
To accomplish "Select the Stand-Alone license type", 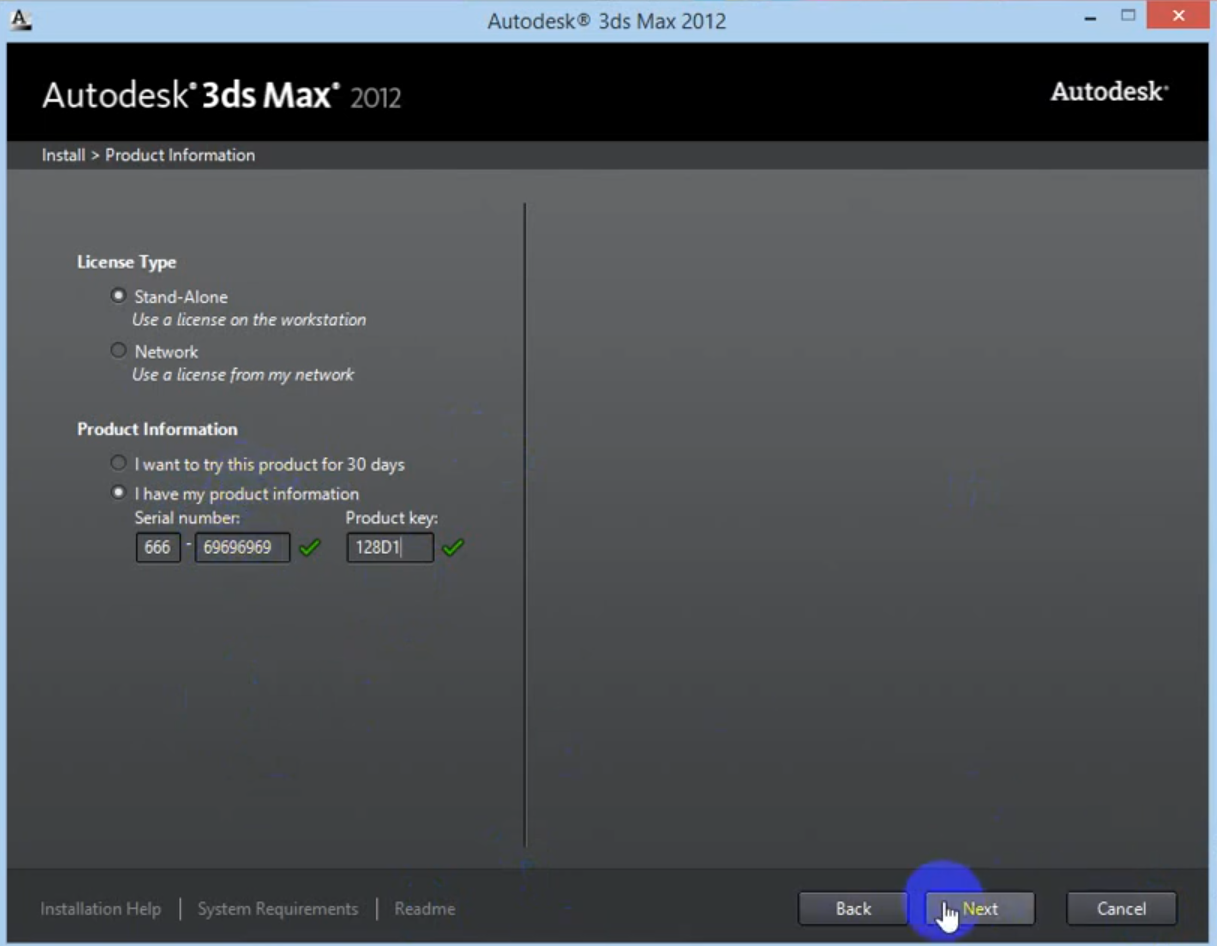I will tap(119, 297).
